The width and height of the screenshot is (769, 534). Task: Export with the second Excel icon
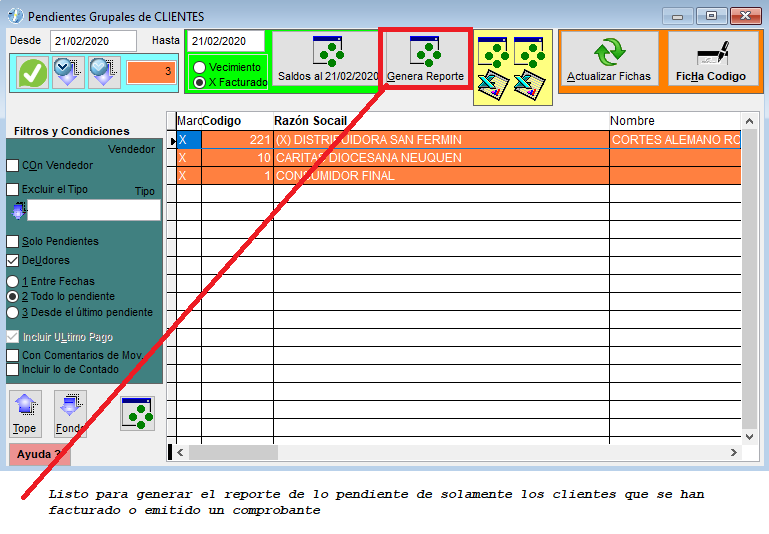tap(530, 85)
